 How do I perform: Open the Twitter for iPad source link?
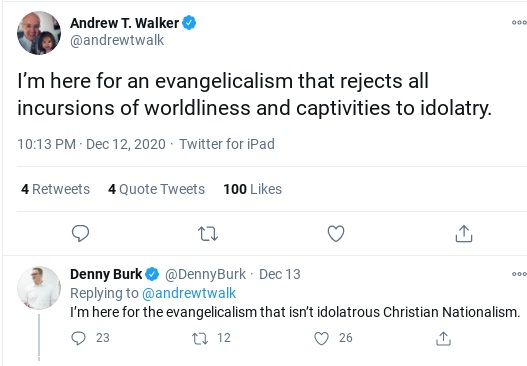[x=227, y=144]
